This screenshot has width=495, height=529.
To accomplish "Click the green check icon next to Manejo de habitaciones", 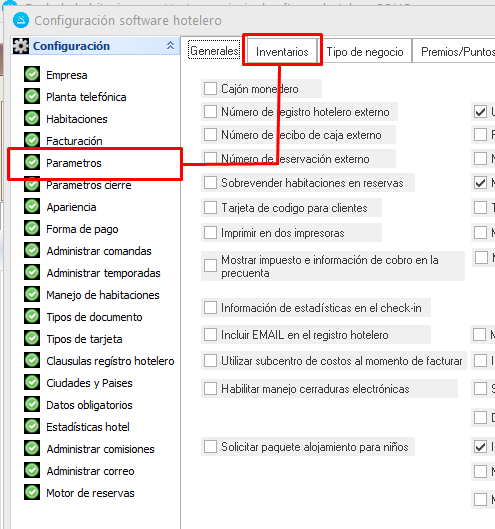I will click(x=32, y=294).
